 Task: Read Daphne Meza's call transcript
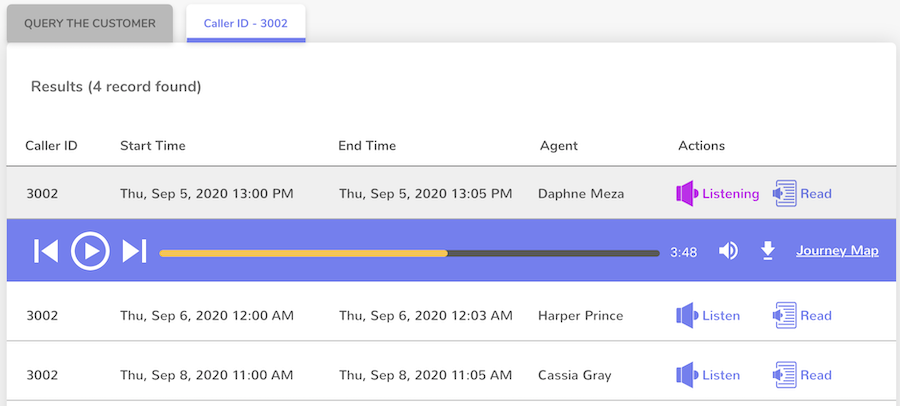point(816,194)
